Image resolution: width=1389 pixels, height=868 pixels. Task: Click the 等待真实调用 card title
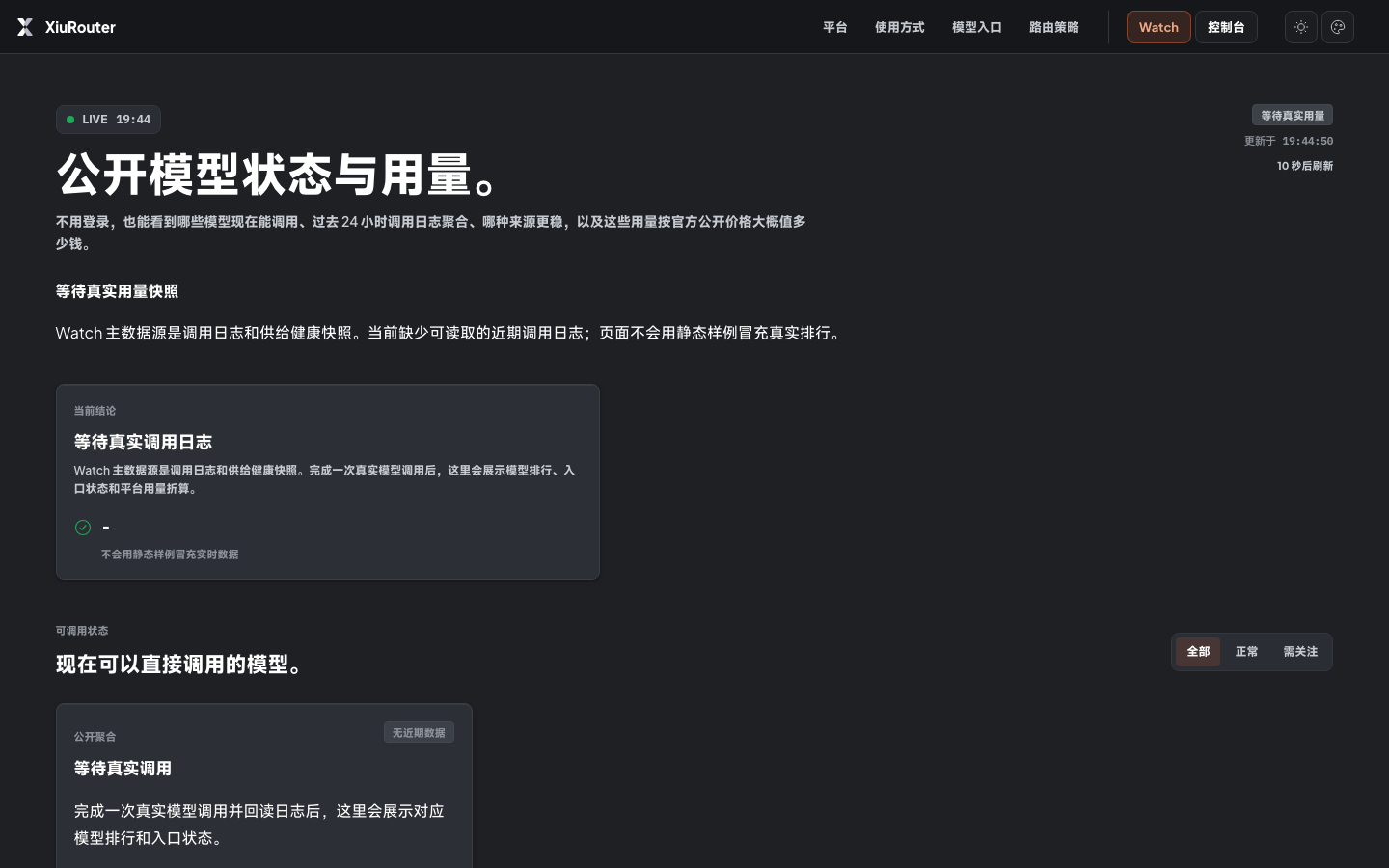click(x=123, y=769)
